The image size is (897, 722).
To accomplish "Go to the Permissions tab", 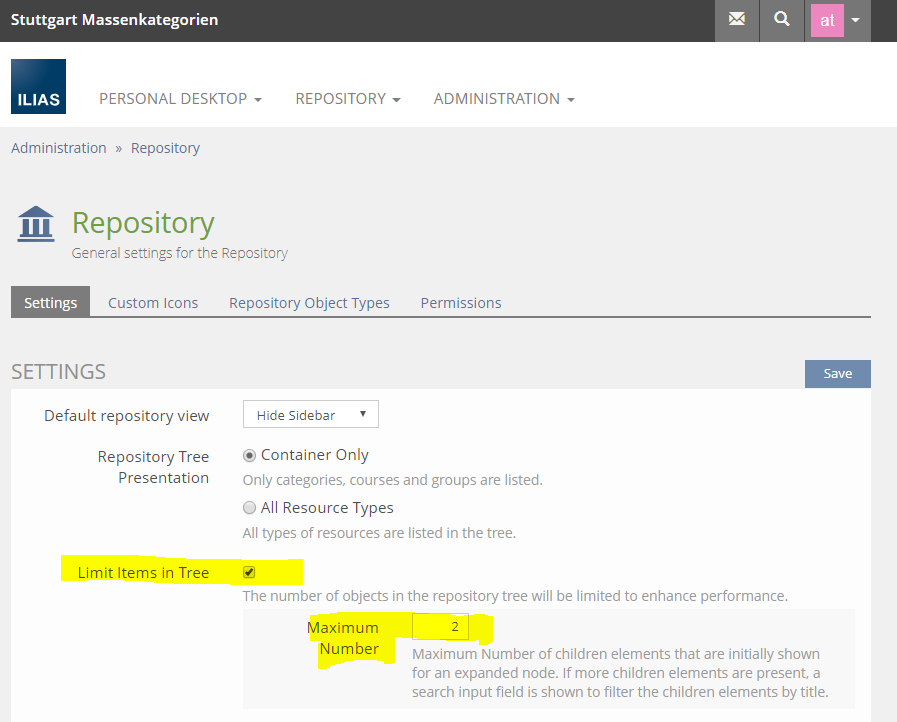I will point(460,303).
